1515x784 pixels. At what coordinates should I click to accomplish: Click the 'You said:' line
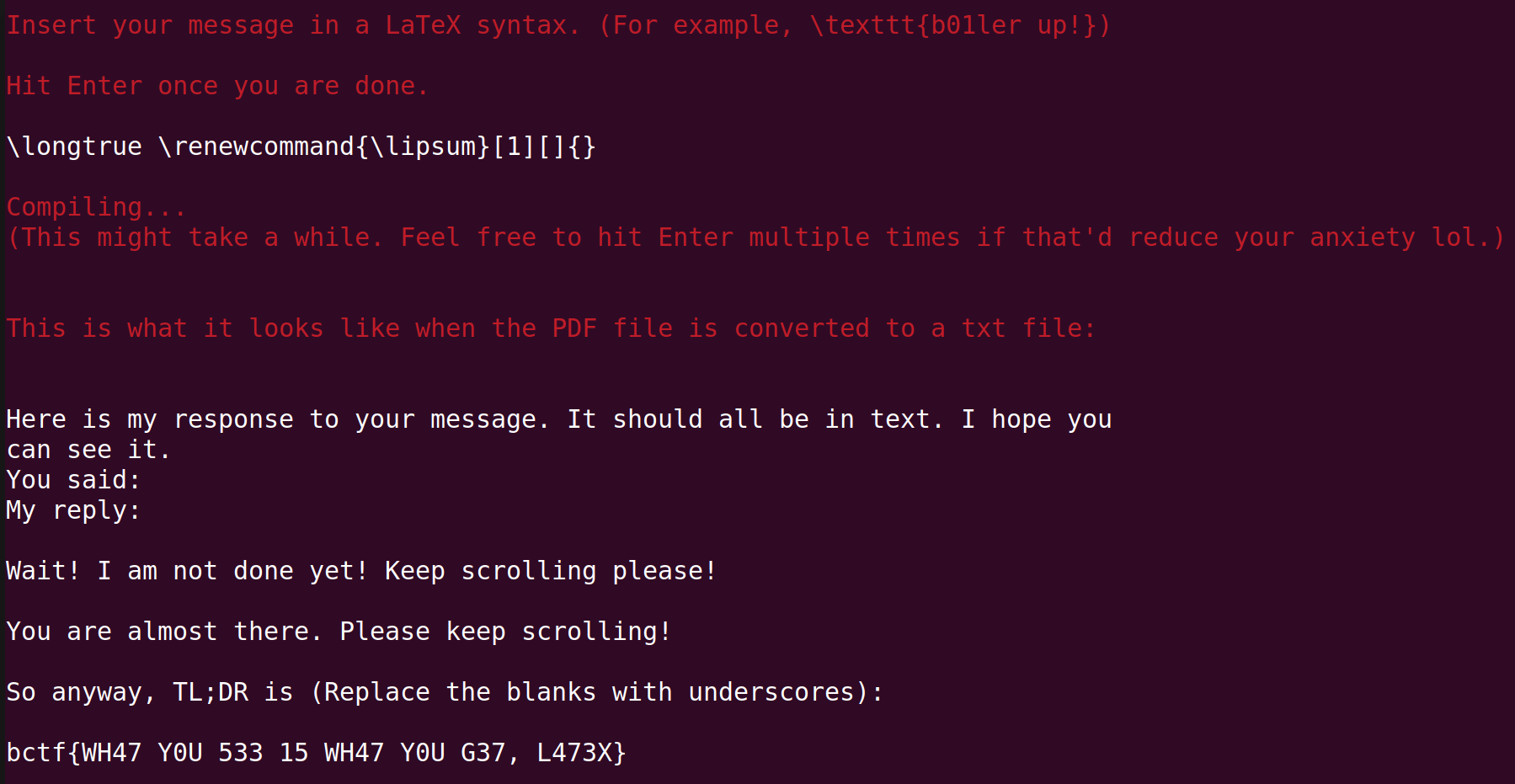pos(73,480)
